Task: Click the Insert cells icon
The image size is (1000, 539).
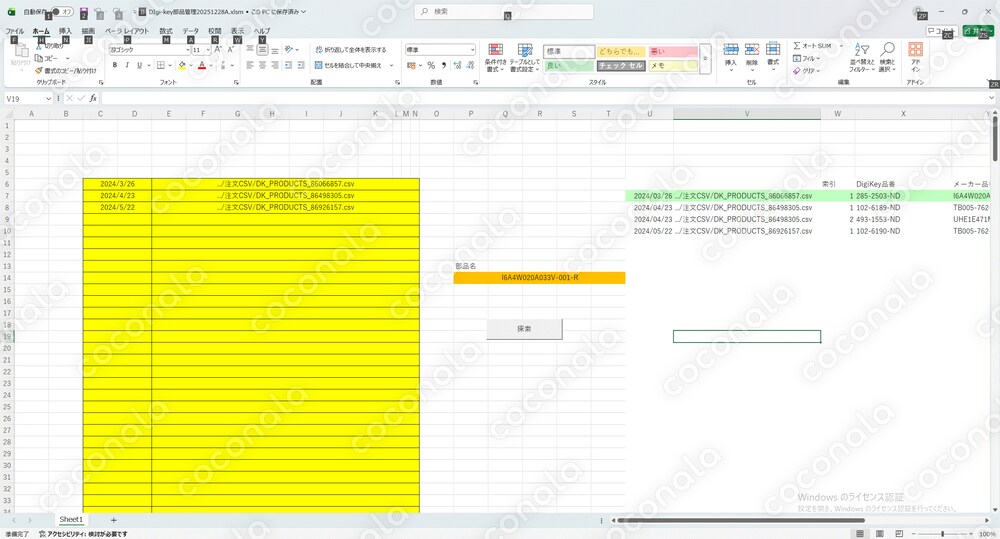Action: tap(731, 55)
